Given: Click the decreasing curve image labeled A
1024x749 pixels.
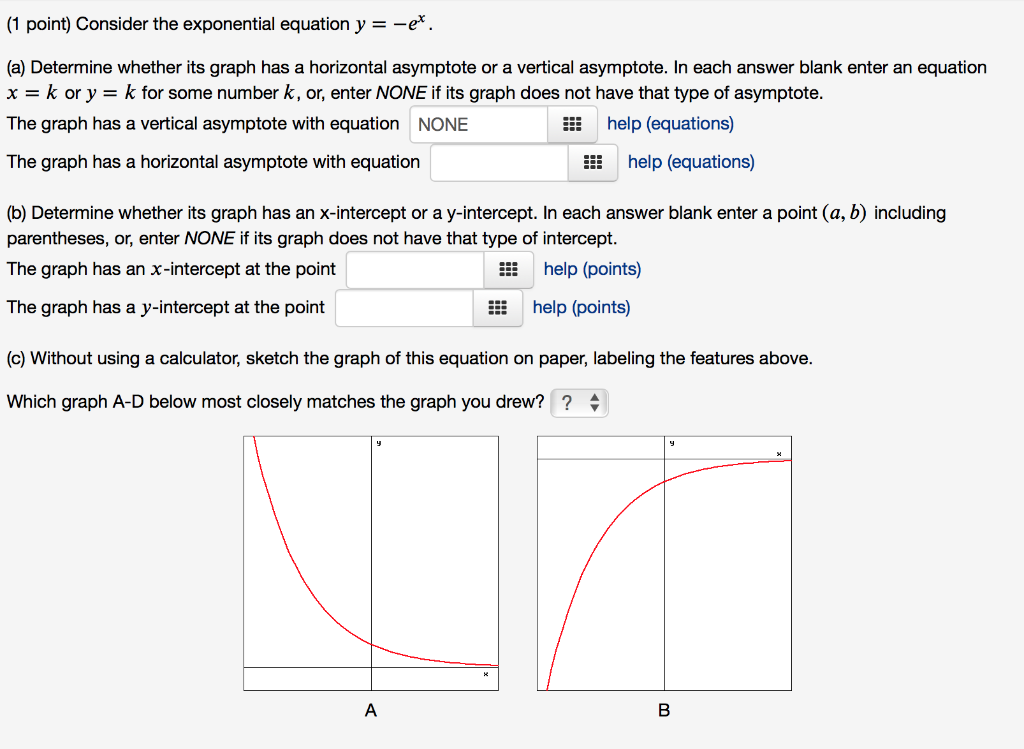Looking at the screenshot, I should (371, 560).
